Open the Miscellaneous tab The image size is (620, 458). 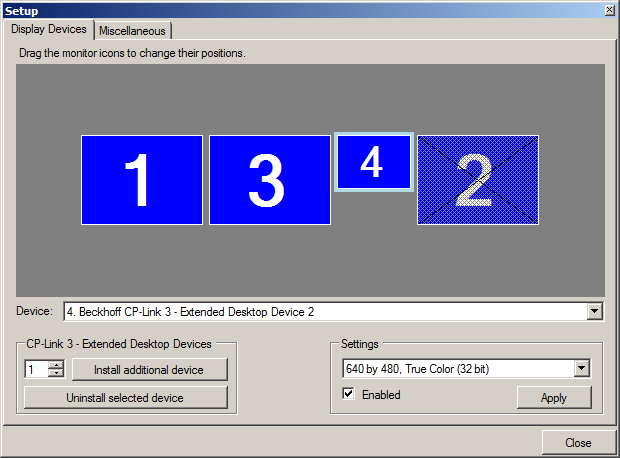(x=132, y=31)
